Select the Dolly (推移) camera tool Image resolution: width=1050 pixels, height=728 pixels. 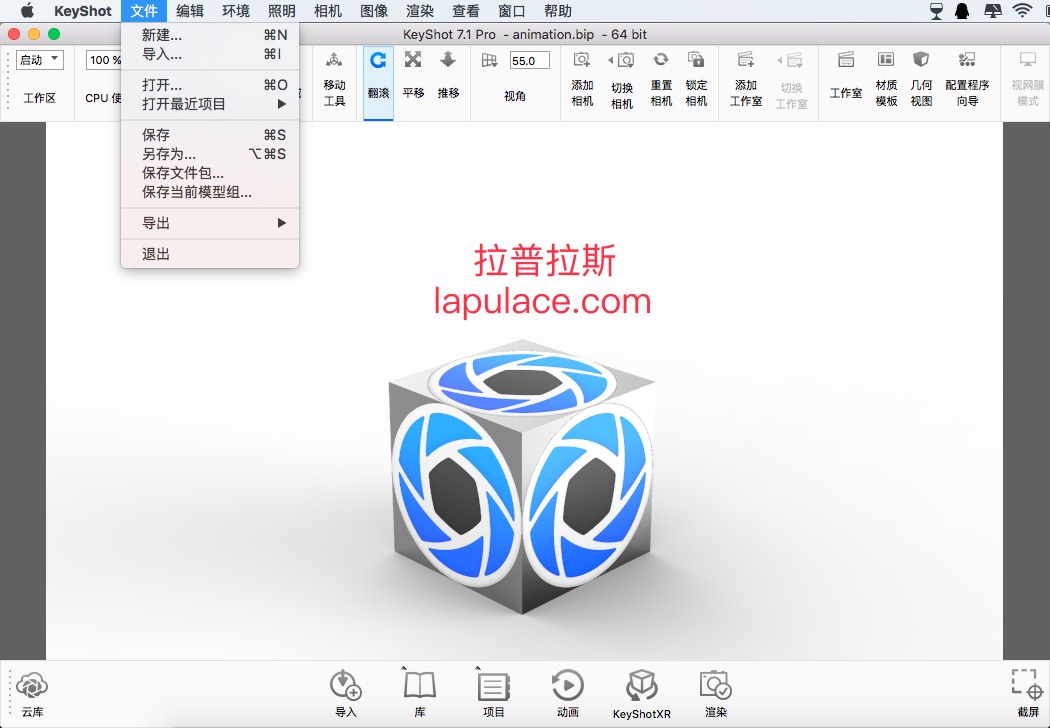448,75
